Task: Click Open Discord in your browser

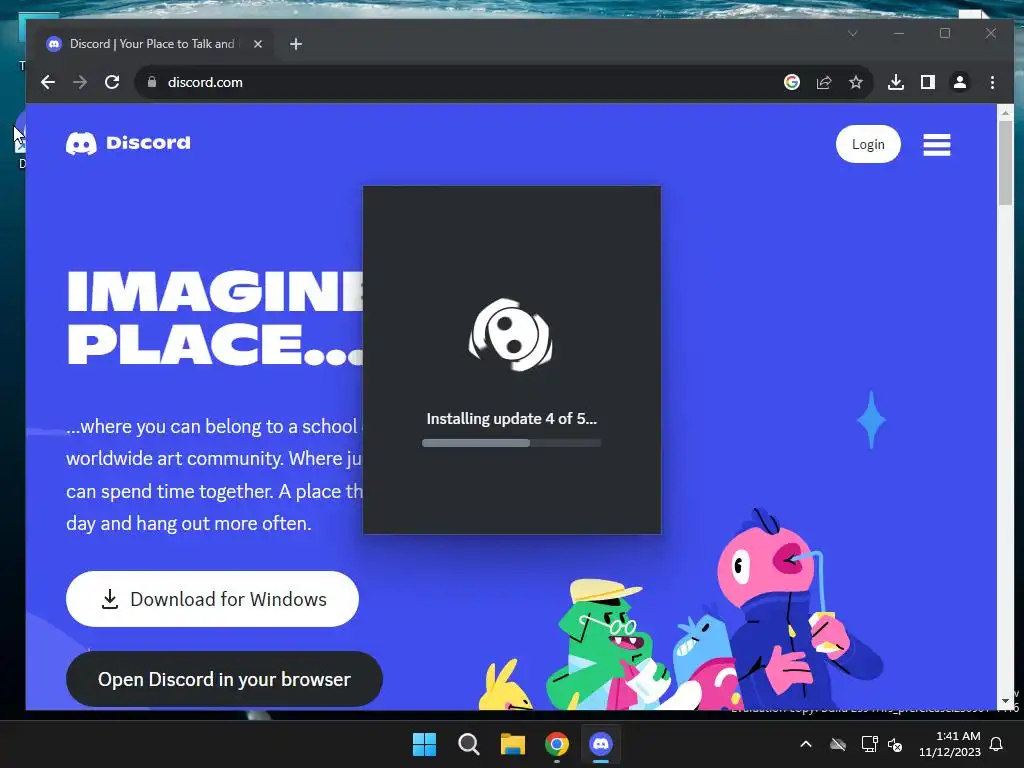Action: (x=224, y=679)
